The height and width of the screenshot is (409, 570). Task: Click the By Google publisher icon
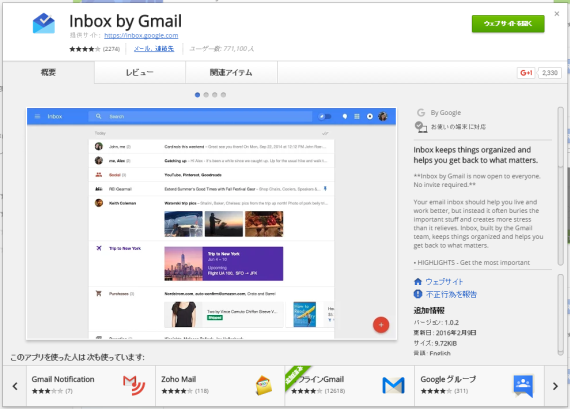click(x=421, y=113)
